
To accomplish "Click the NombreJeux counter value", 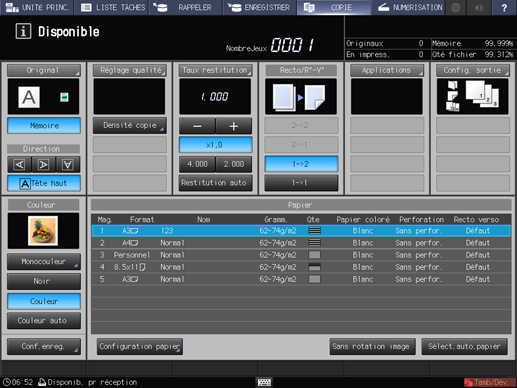I will click(x=292, y=45).
